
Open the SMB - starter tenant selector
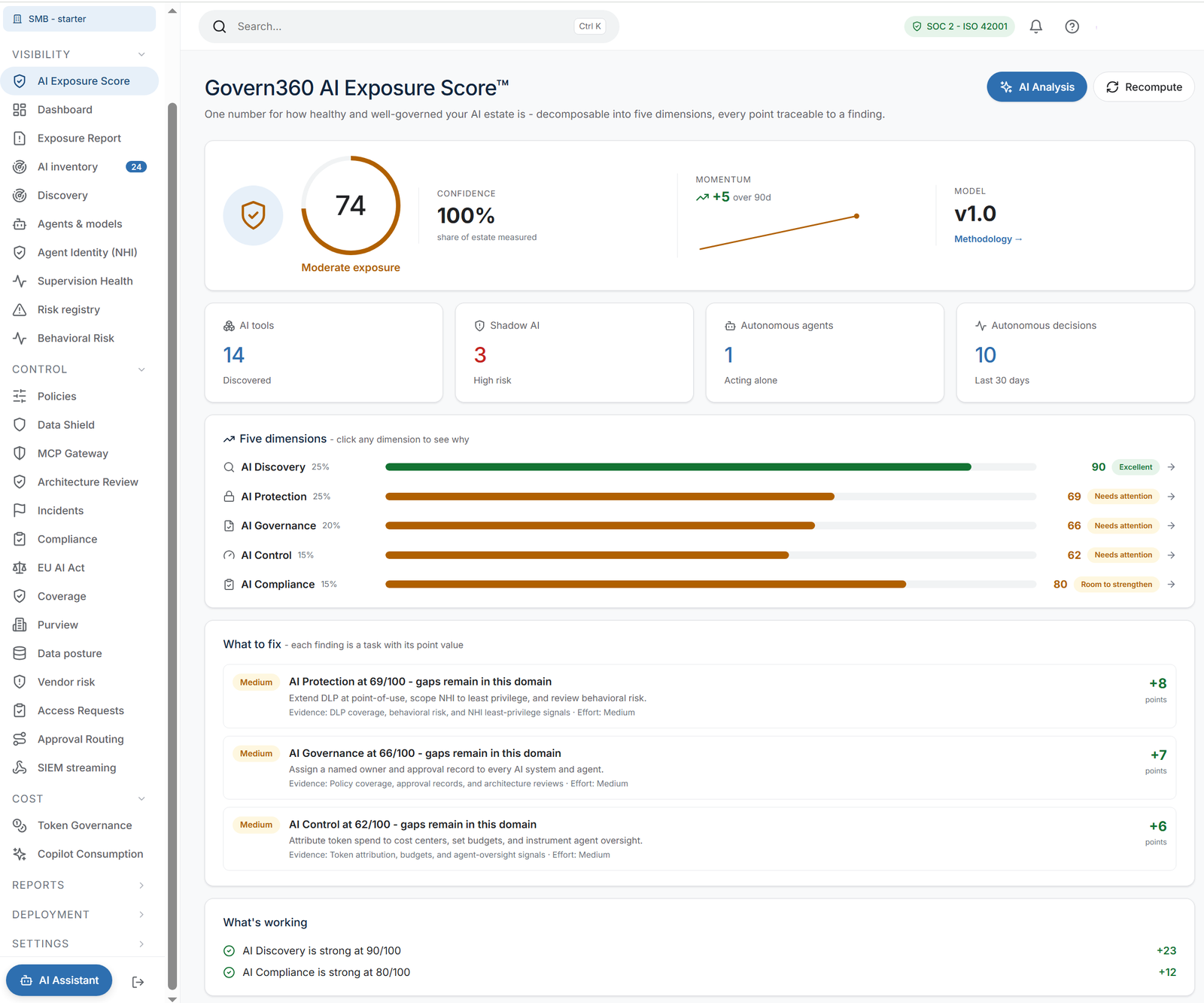pyautogui.click(x=79, y=19)
